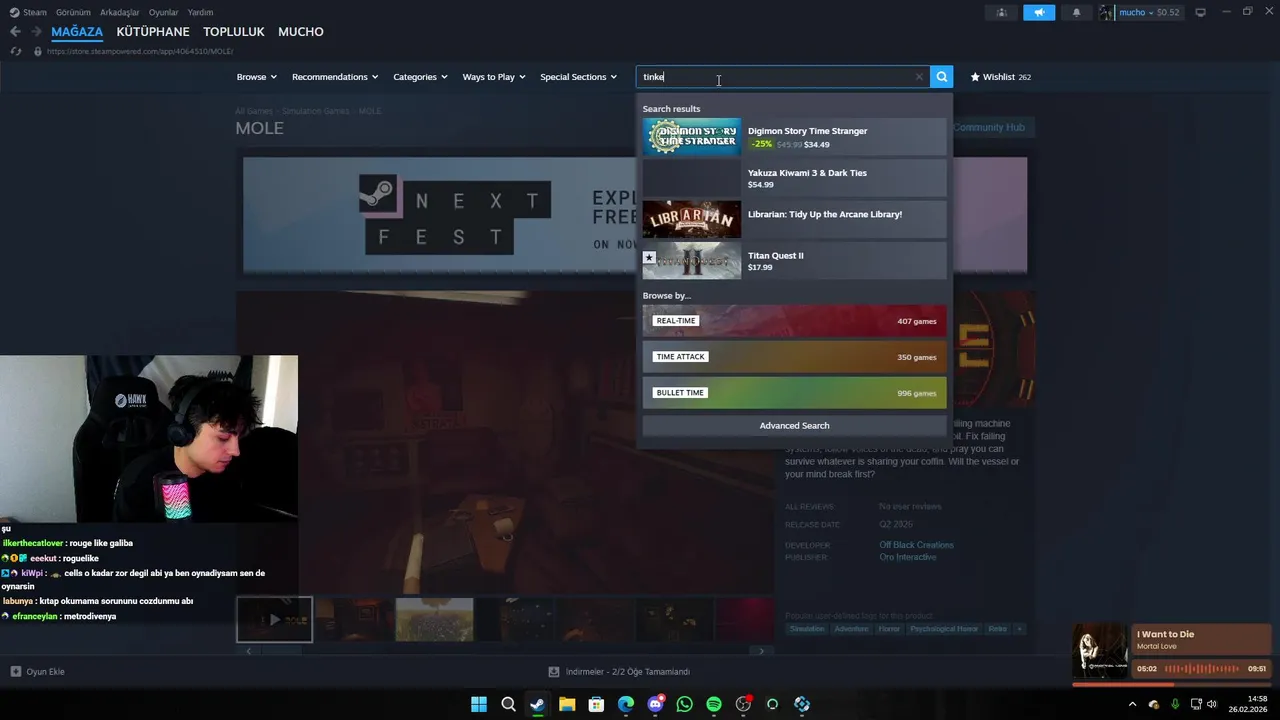The image size is (1280, 720).
Task: Open the Arkadaşlar menu
Action: [x=120, y=12]
